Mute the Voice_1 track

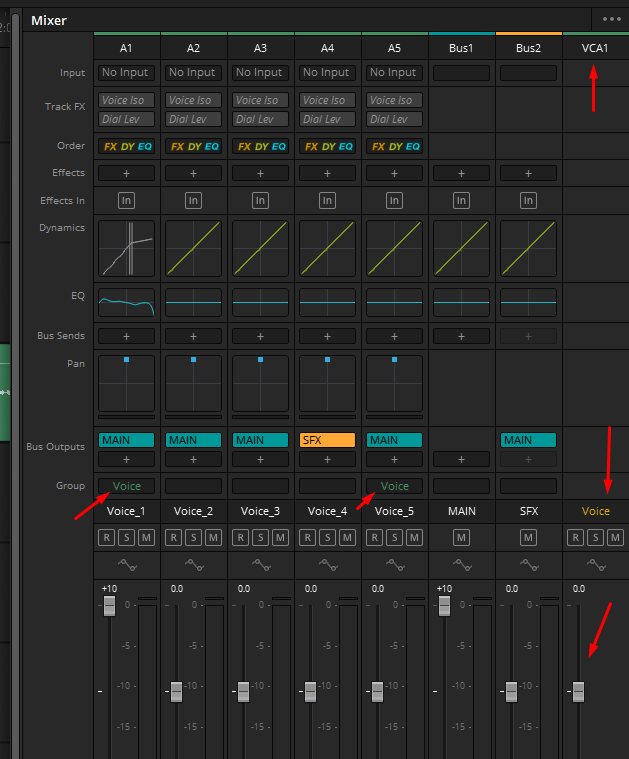[x=146, y=538]
